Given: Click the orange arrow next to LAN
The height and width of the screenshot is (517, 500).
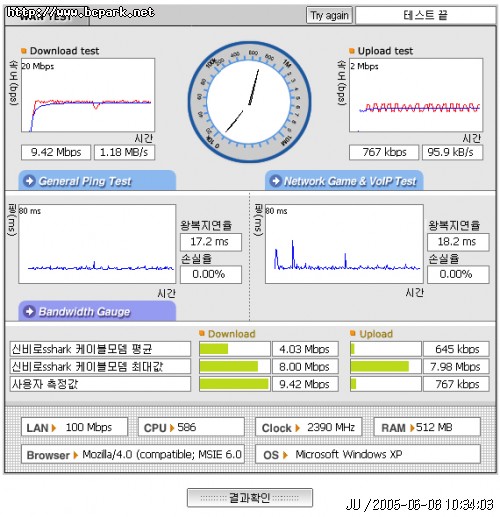Looking at the screenshot, I should (54, 428).
